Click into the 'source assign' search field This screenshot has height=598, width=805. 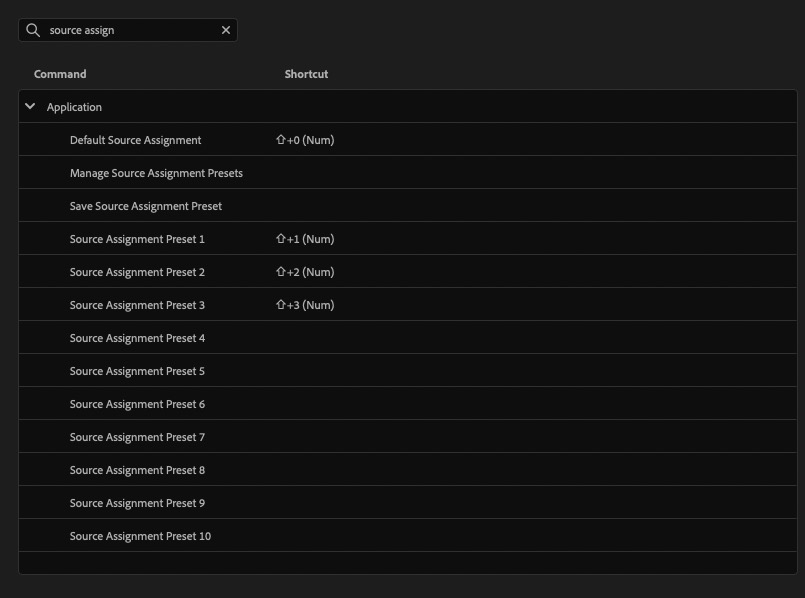click(128, 30)
